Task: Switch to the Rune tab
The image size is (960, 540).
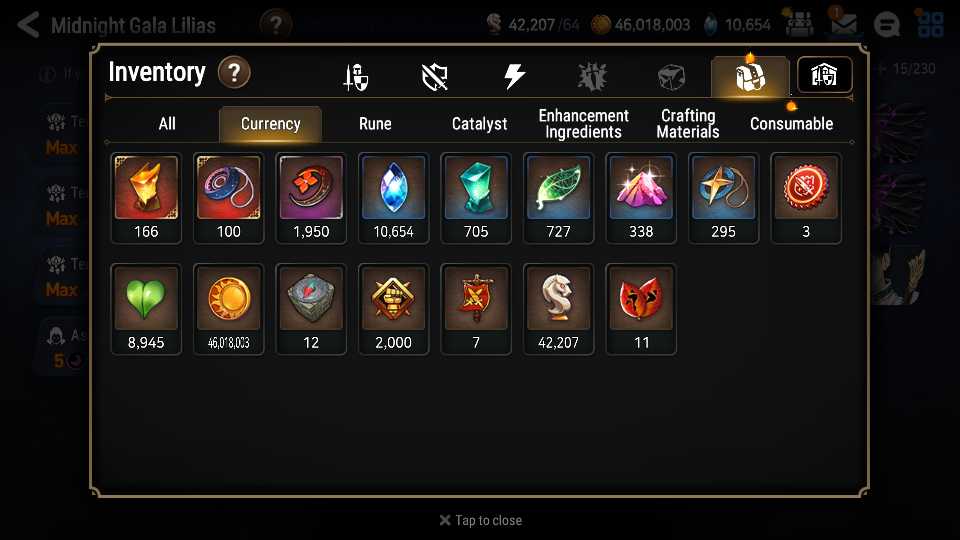Action: (x=375, y=124)
